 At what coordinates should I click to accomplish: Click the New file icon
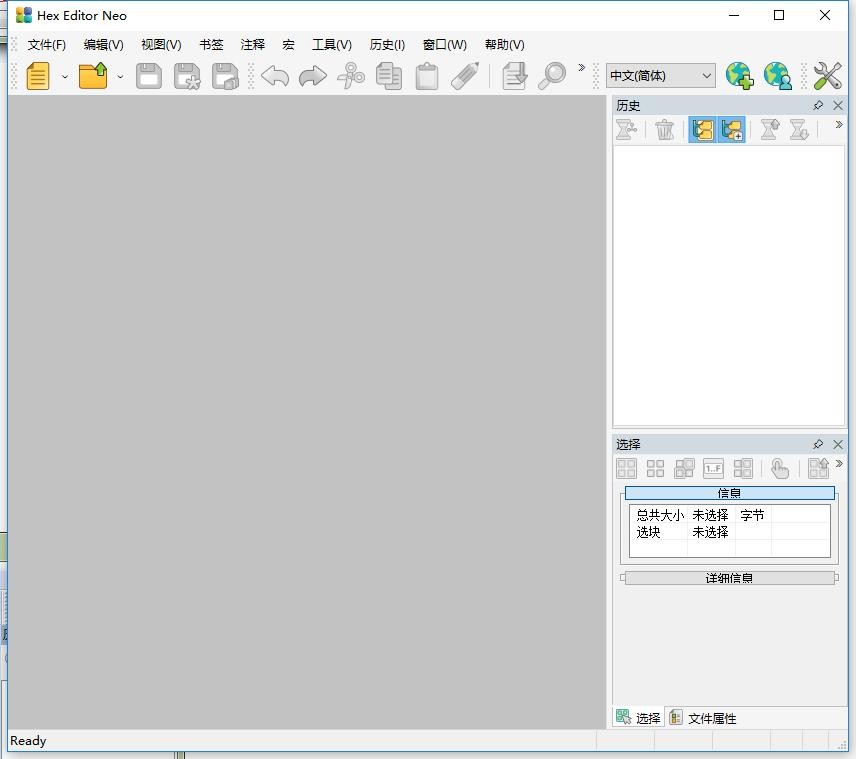click(x=38, y=76)
